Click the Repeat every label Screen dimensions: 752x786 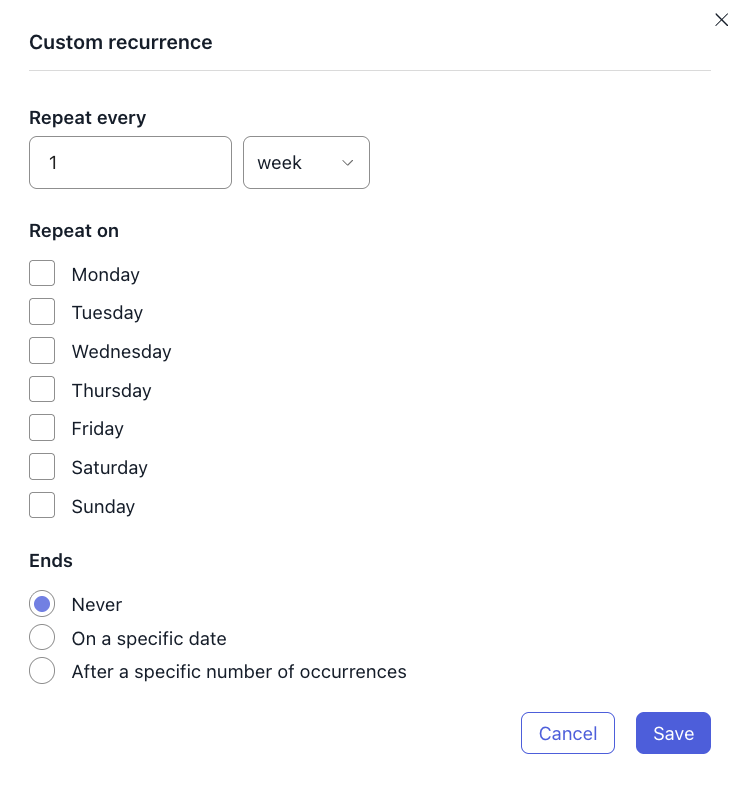click(x=88, y=118)
